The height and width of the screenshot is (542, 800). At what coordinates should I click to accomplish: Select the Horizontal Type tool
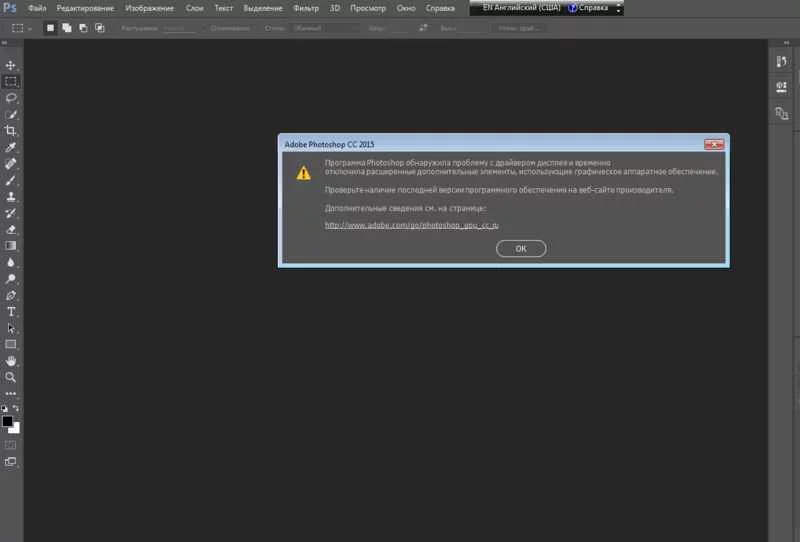pos(11,311)
